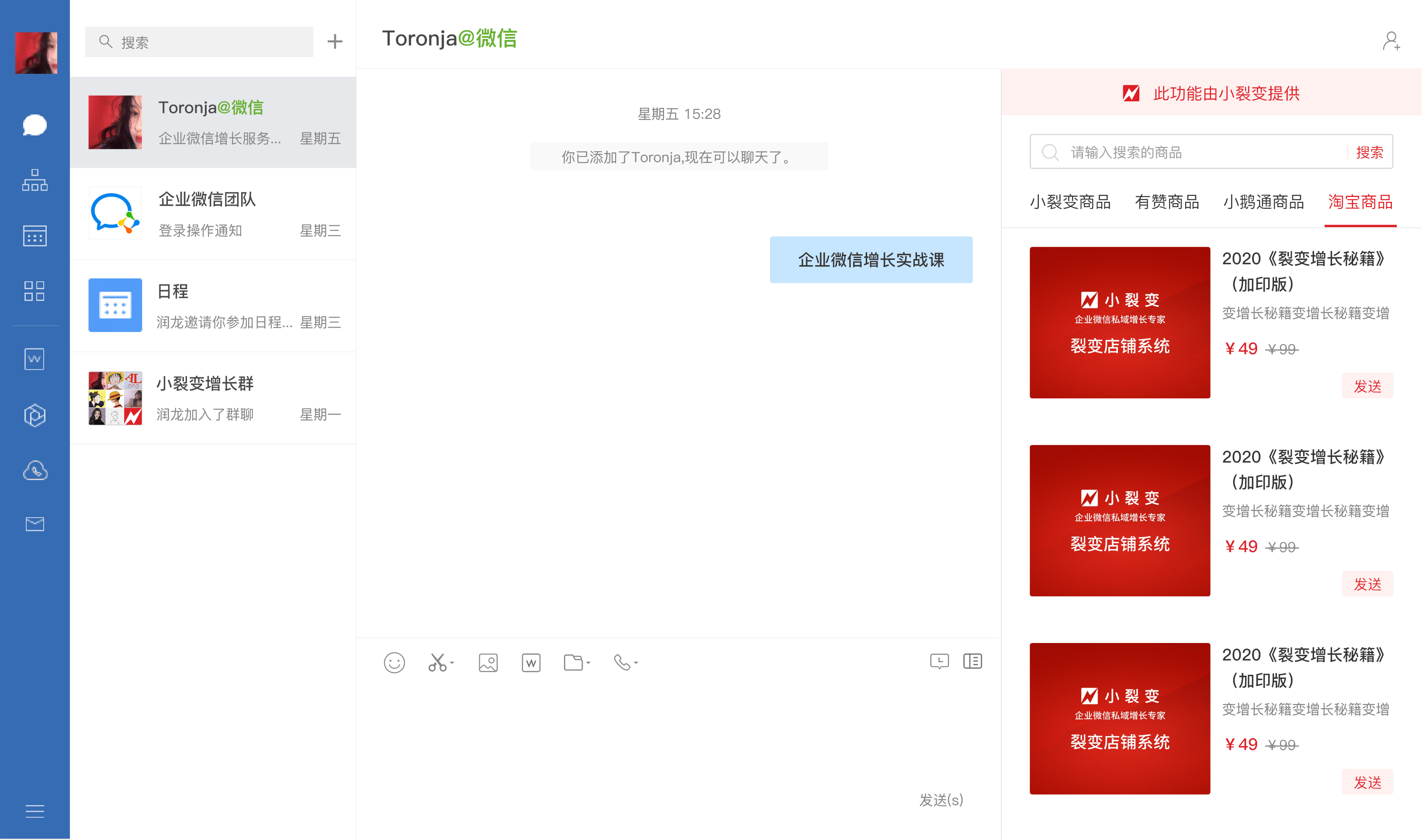This screenshot has width=1422, height=840.
Task: Click the 企业微信增长实战课 message bubble
Action: click(871, 260)
